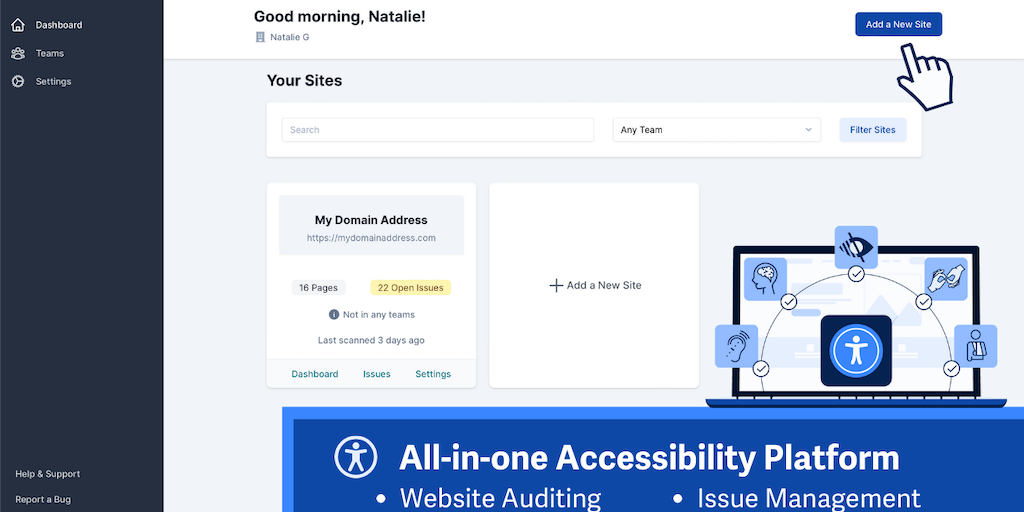Click the Your Sites heading
The image size is (1024, 512).
[304, 81]
